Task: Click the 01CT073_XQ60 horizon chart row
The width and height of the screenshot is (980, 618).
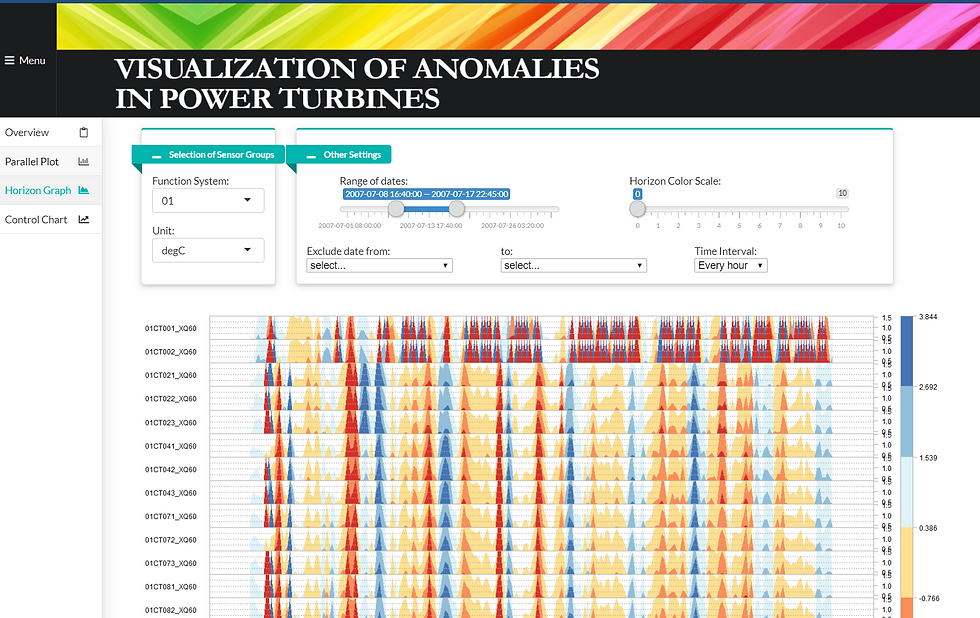Action: tap(541, 563)
